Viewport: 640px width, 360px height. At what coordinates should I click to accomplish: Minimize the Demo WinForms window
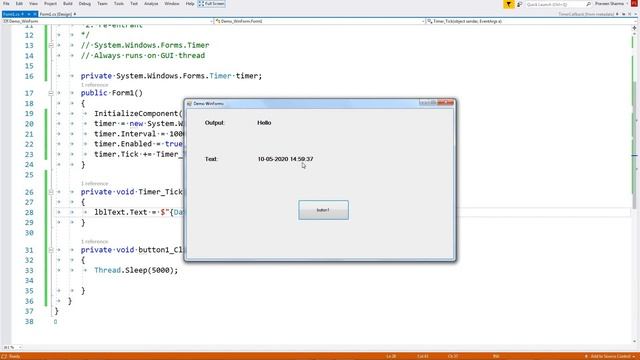click(424, 102)
